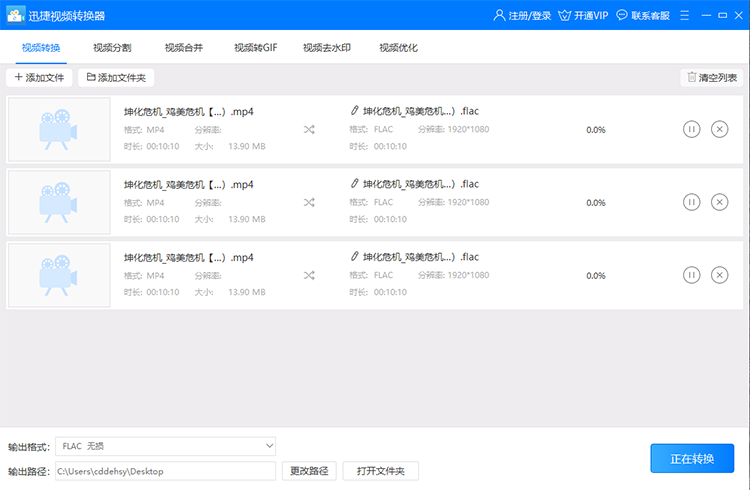
Task: Click the third video's camera thumbnail
Action: 59,275
